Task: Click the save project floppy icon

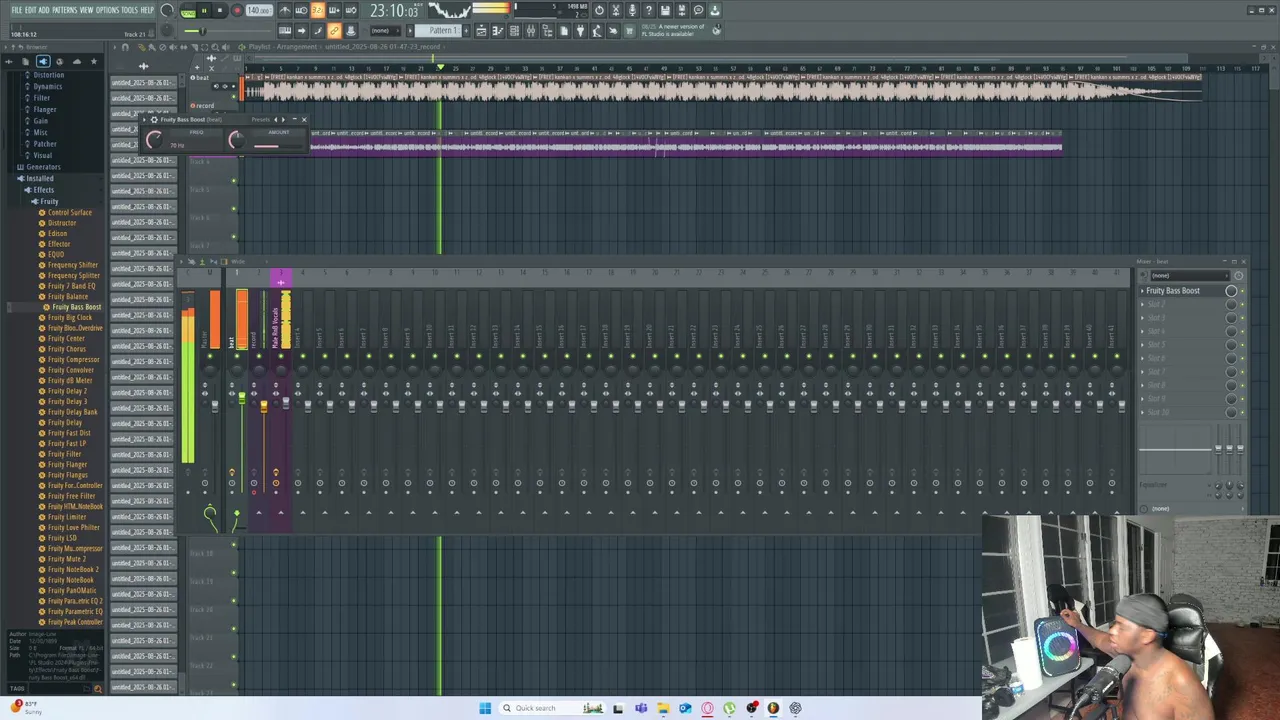Action: click(665, 10)
